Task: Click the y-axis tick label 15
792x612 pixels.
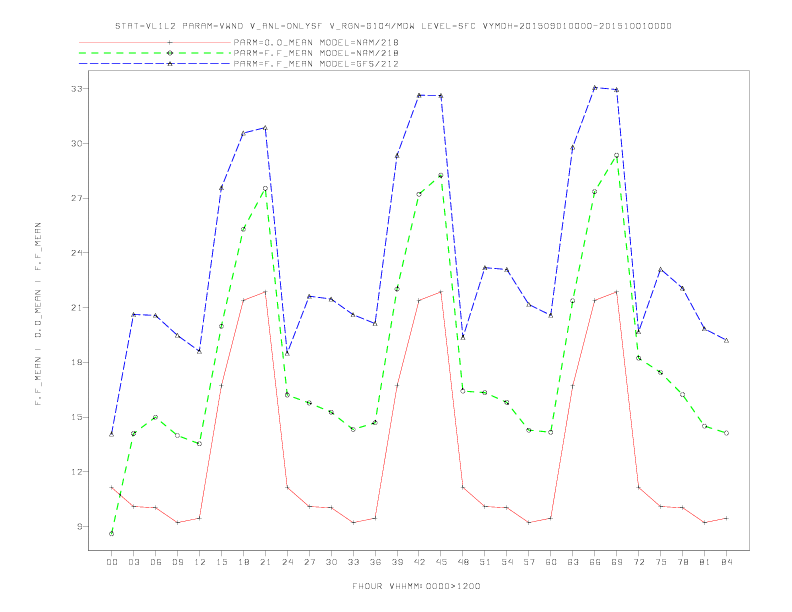Action: 76,417
